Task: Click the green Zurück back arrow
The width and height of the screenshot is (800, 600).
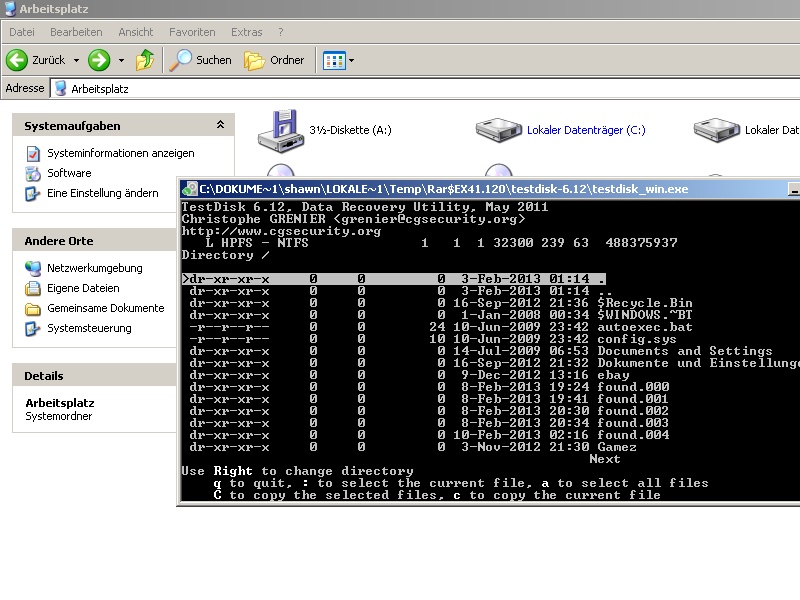Action: pos(17,60)
